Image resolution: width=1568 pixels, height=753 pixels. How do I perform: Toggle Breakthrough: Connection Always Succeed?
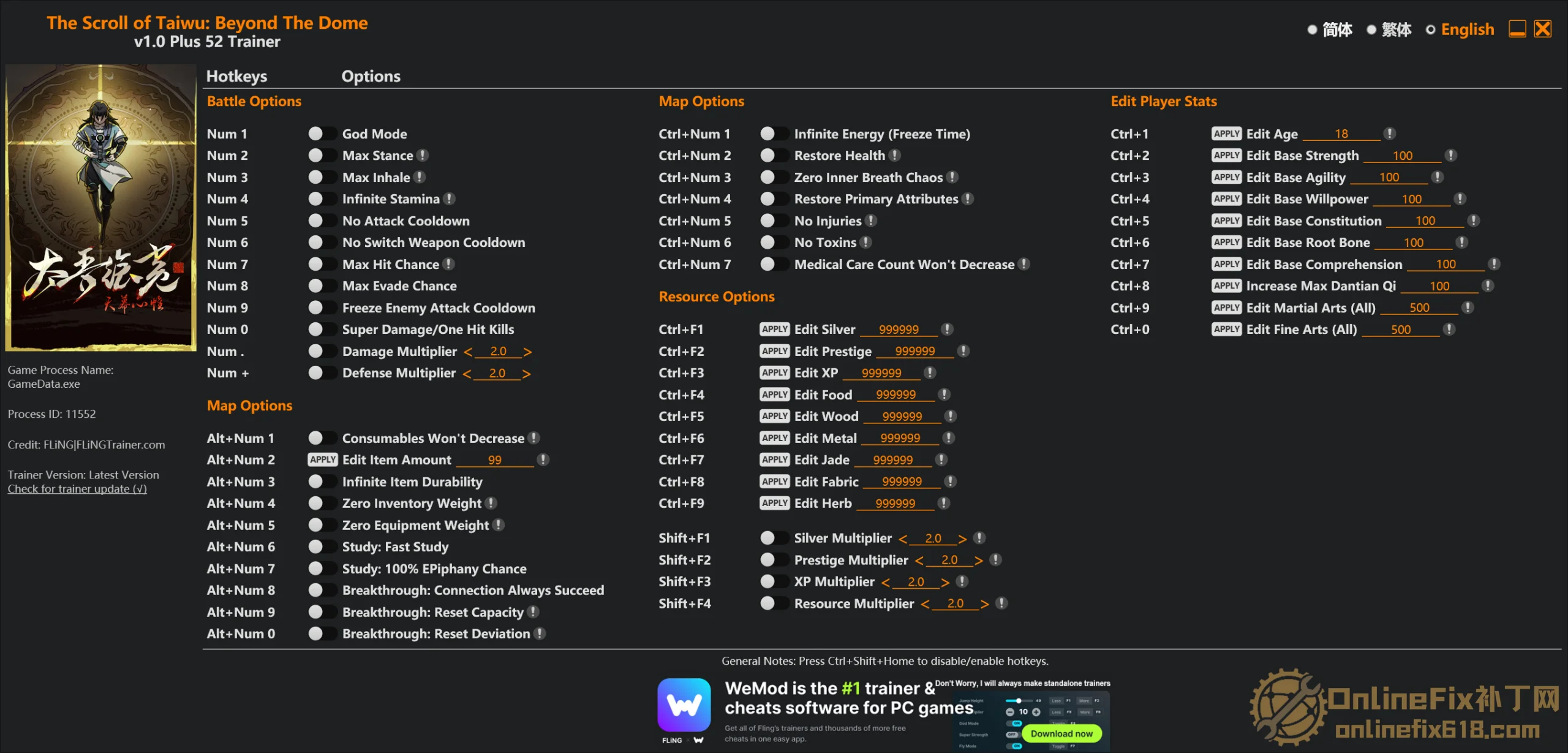322,590
